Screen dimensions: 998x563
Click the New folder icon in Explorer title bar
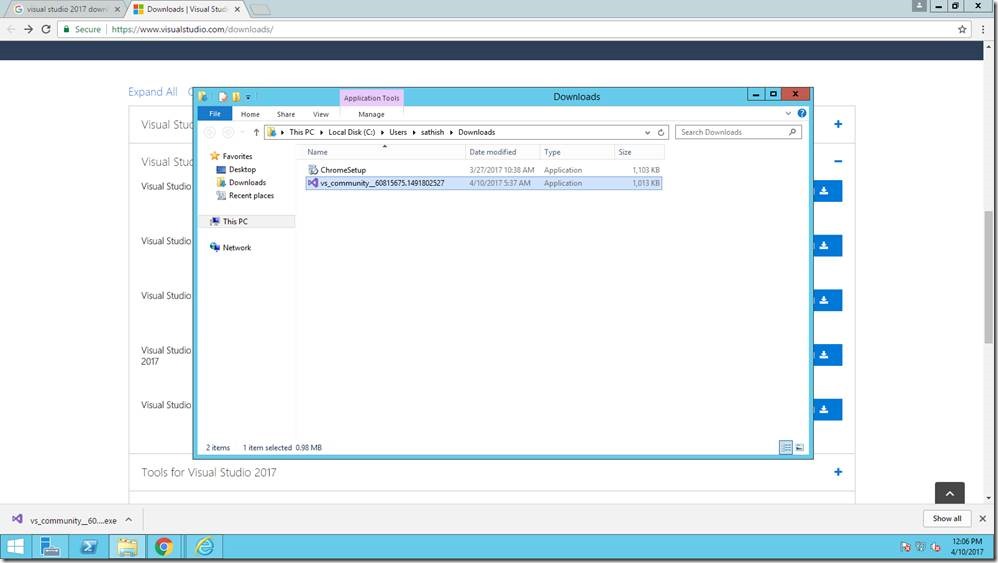click(236, 97)
